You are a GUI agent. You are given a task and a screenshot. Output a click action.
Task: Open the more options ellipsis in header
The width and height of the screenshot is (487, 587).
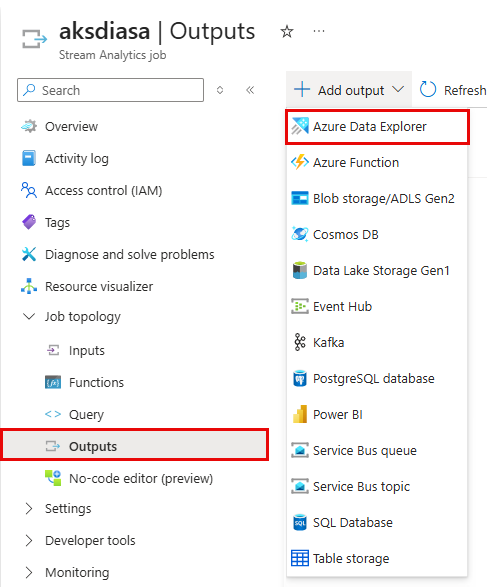click(x=319, y=31)
